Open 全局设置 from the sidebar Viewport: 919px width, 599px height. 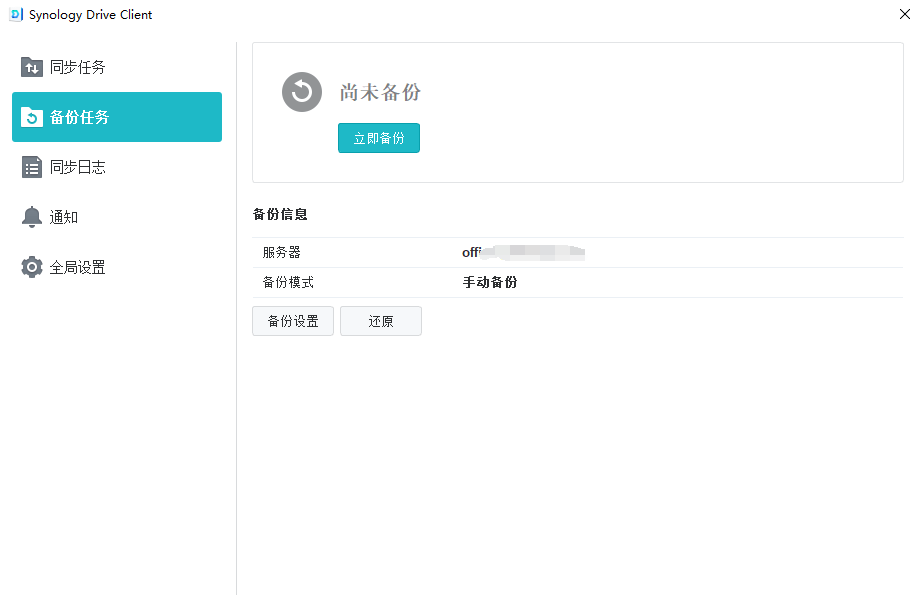[78, 267]
